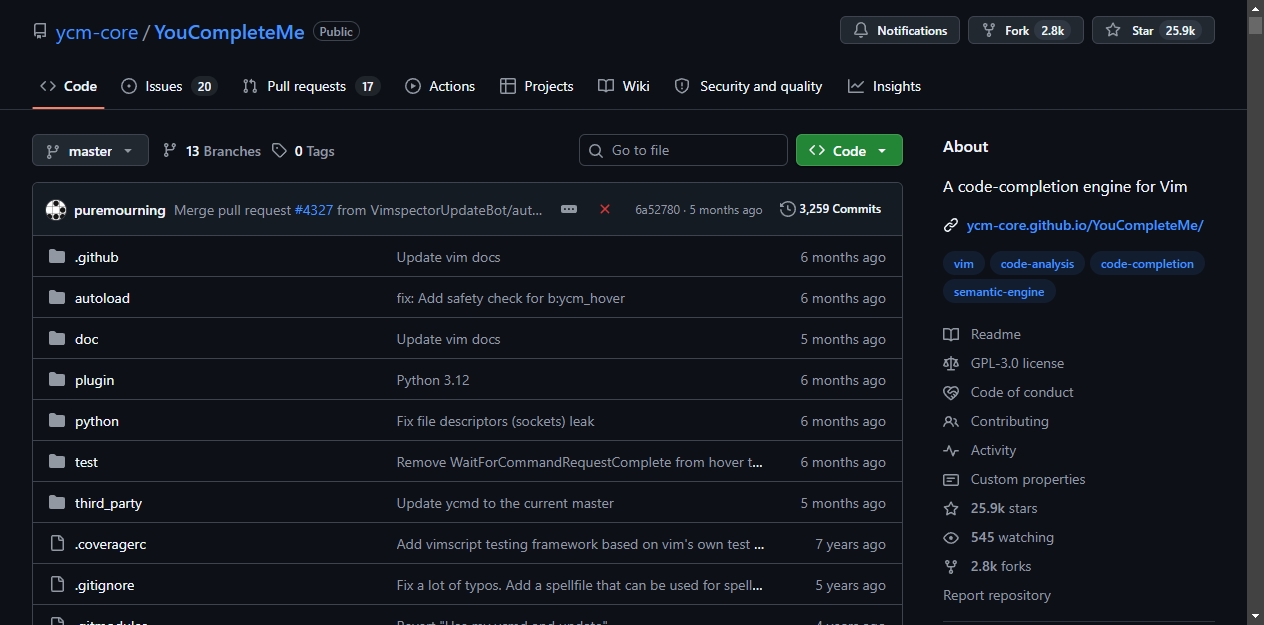Expand commit message ellipsis button

pyautogui.click(x=569, y=209)
